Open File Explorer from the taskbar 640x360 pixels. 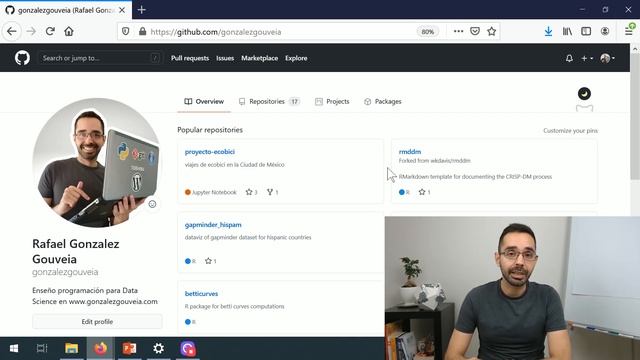pyautogui.click(x=71, y=349)
